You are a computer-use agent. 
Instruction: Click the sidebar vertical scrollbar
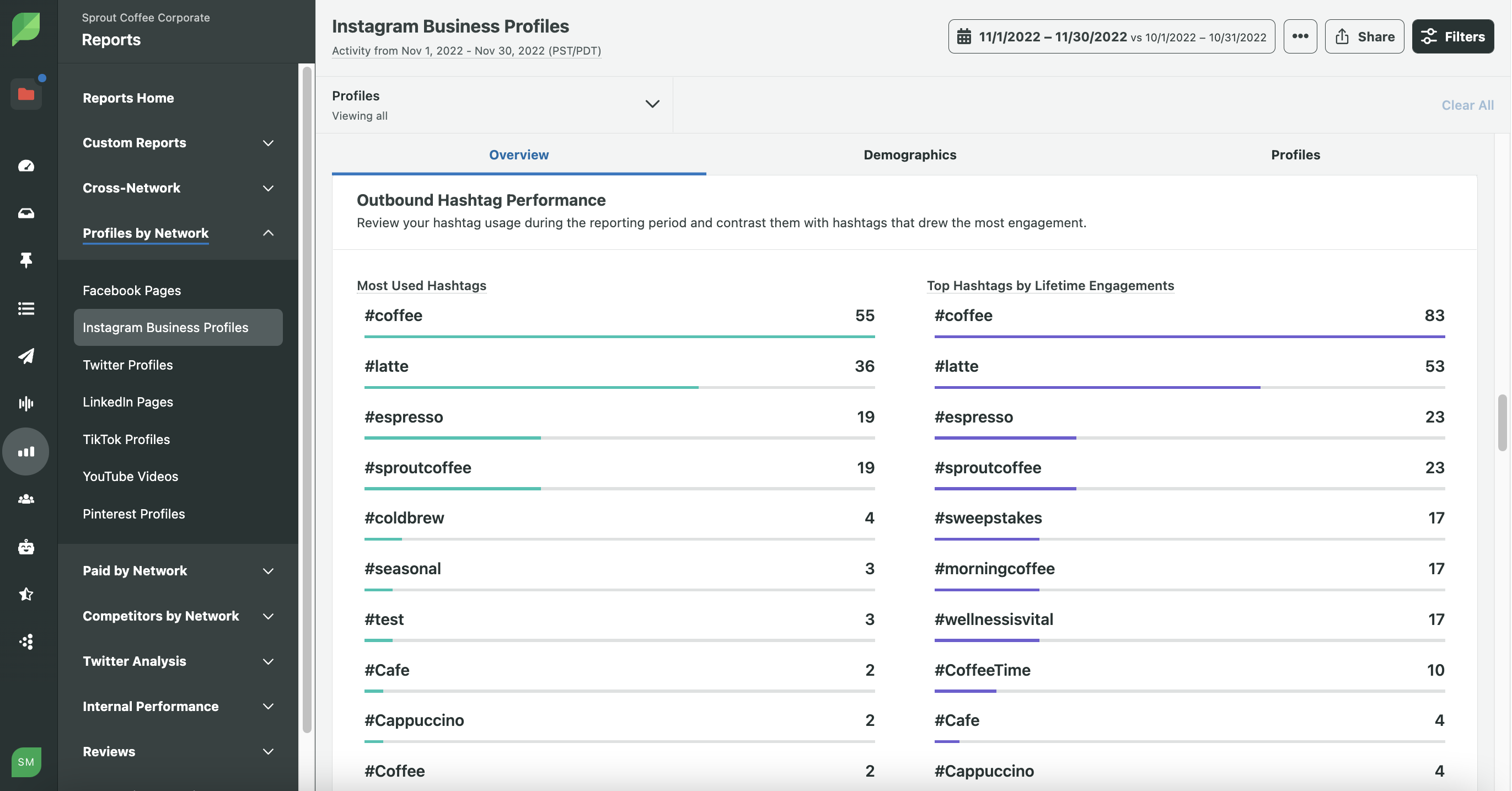point(307,399)
